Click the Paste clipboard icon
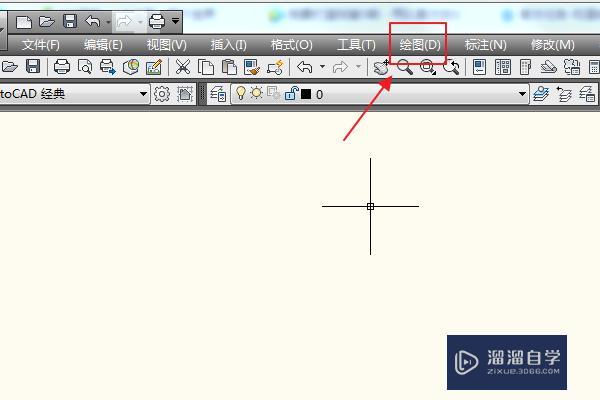 click(x=229, y=67)
